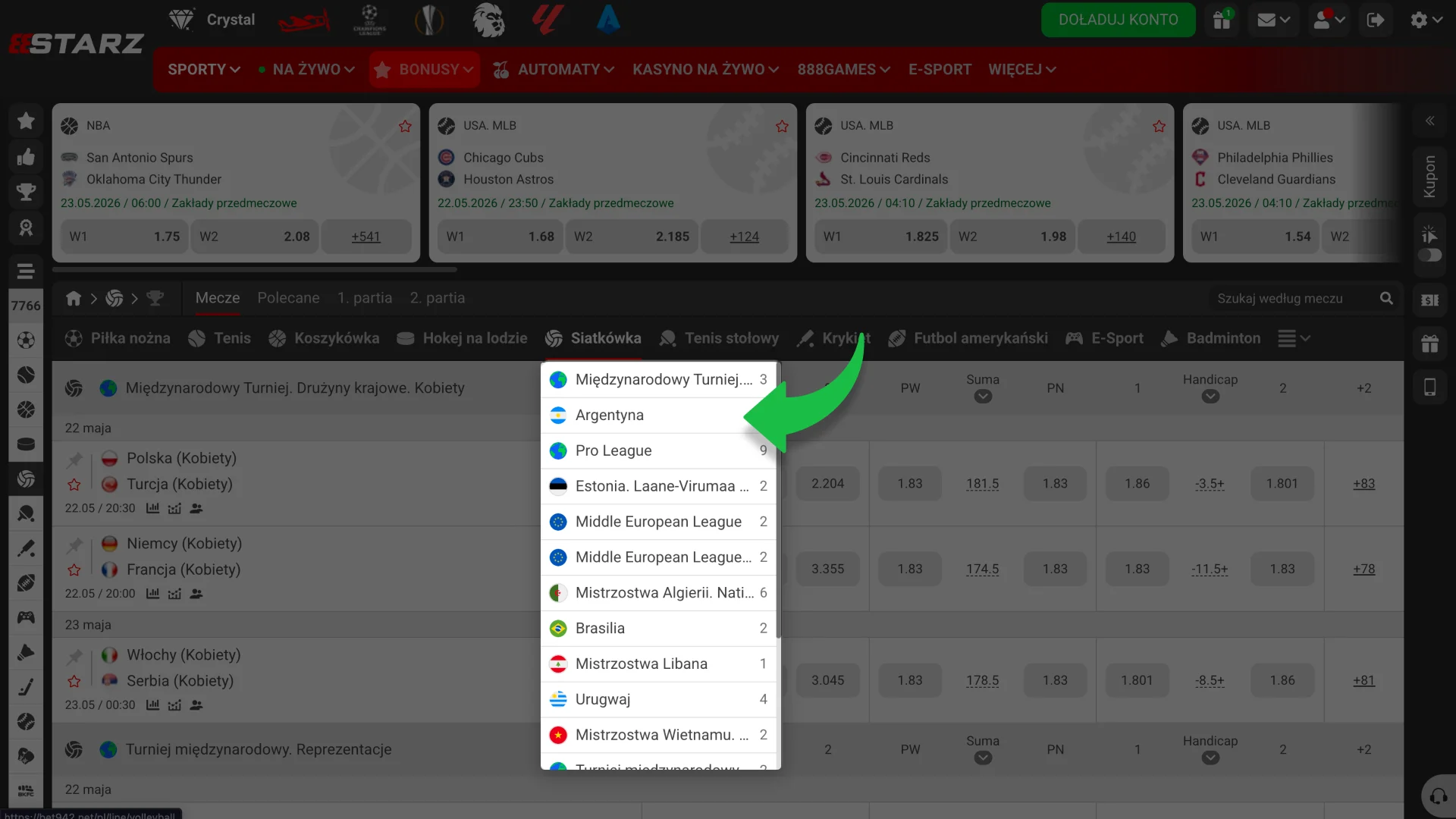
Task: Open the headset support chat icon
Action: click(x=1438, y=796)
